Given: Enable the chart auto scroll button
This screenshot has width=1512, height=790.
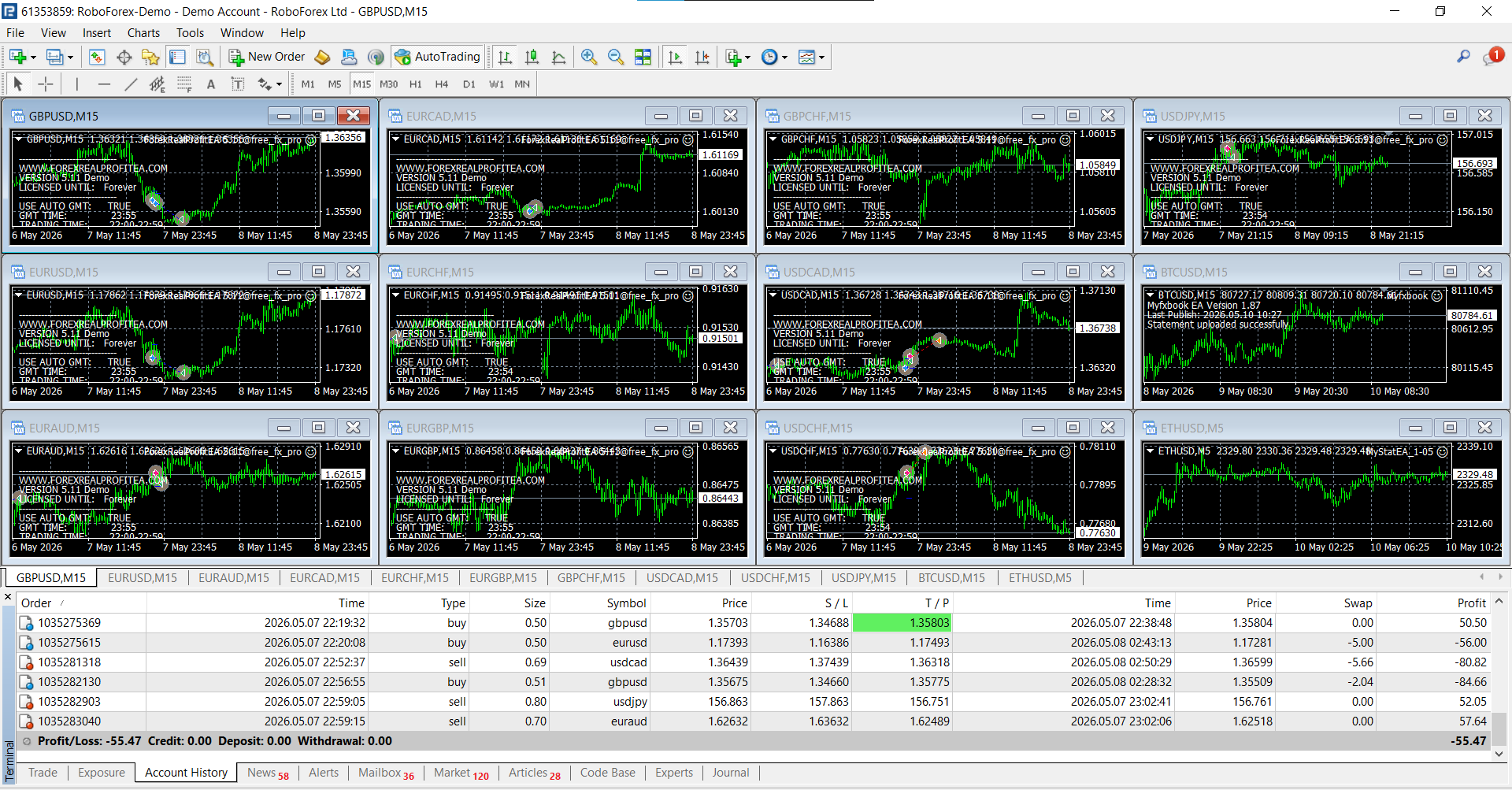Looking at the screenshot, I should tap(675, 57).
